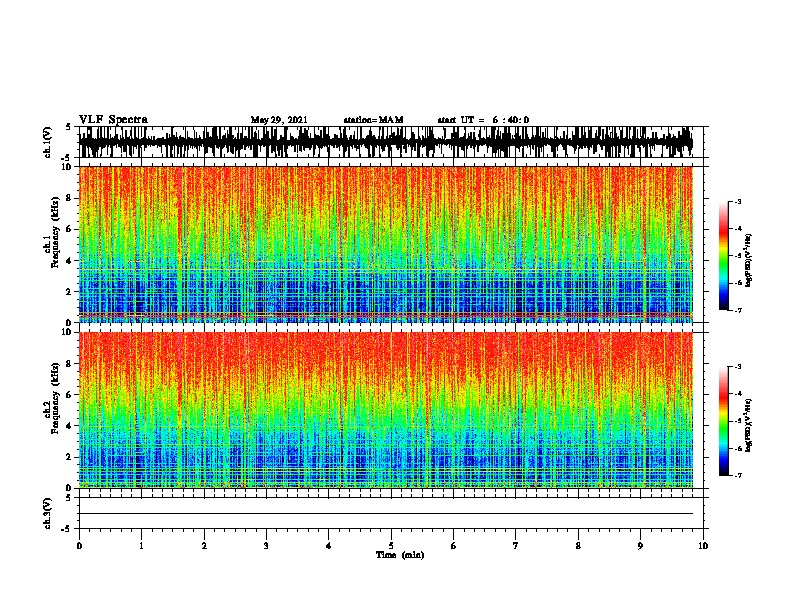Click time axis tick label "9"
This screenshot has width=792, height=612.
[640, 546]
